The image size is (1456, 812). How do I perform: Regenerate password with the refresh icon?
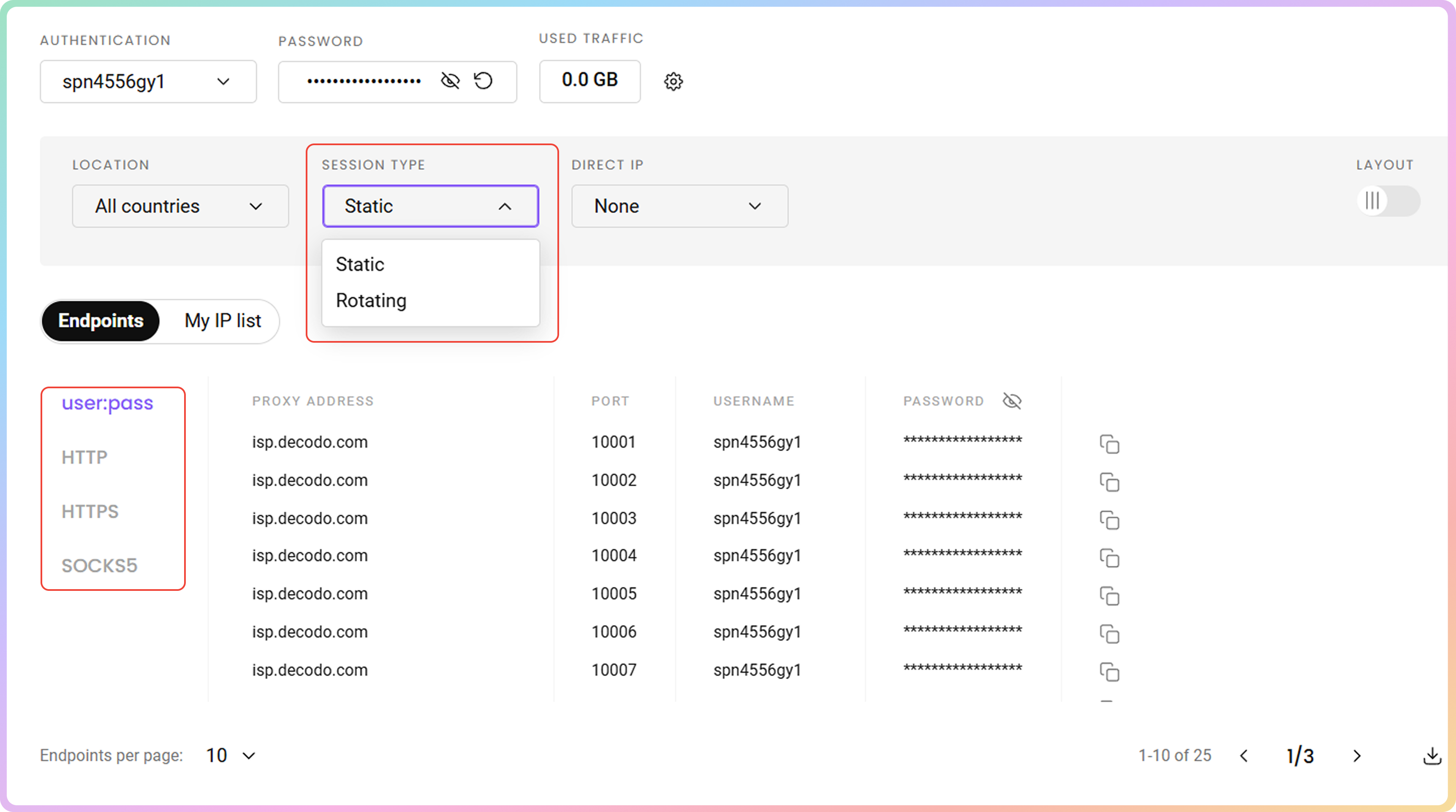(x=483, y=81)
